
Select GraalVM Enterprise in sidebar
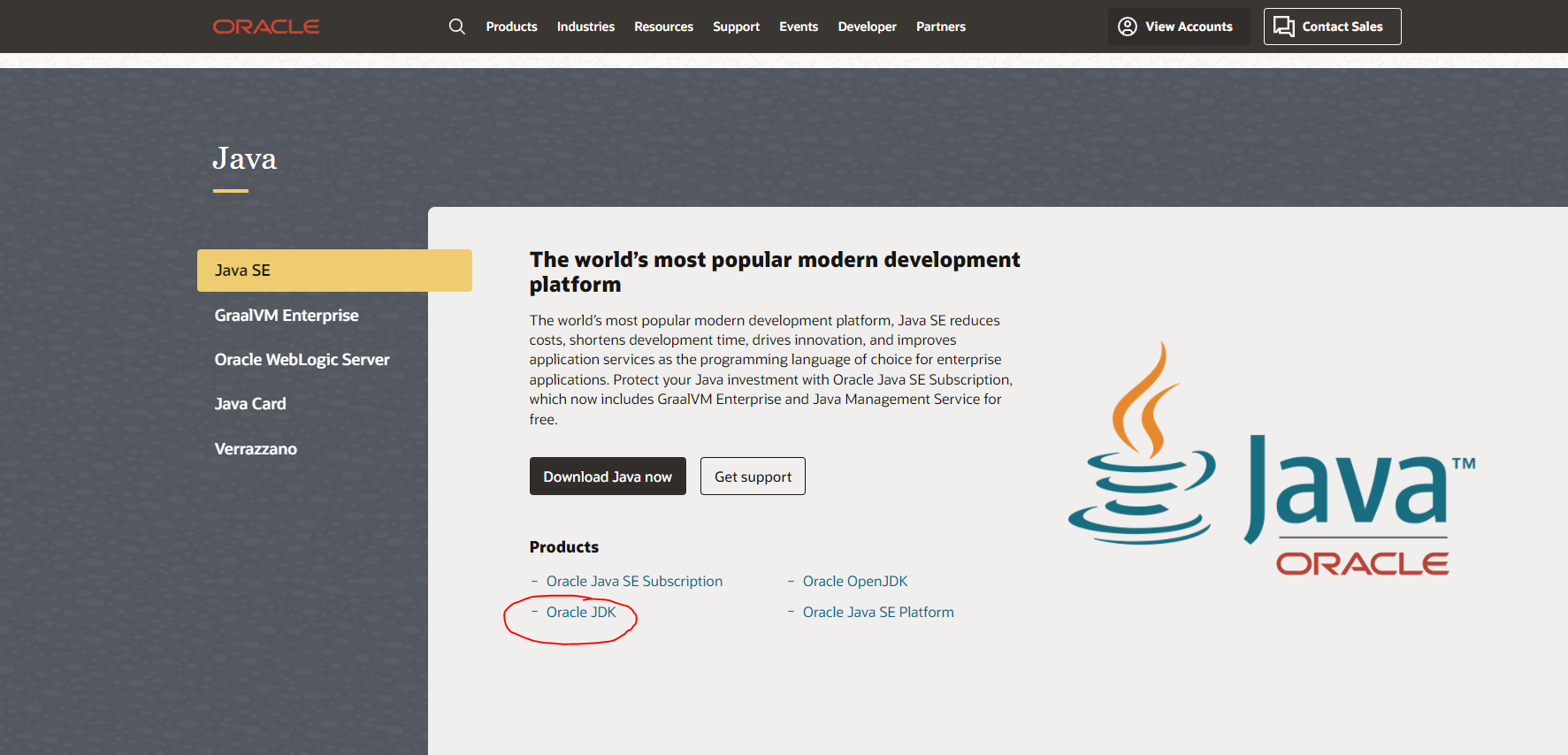click(287, 316)
